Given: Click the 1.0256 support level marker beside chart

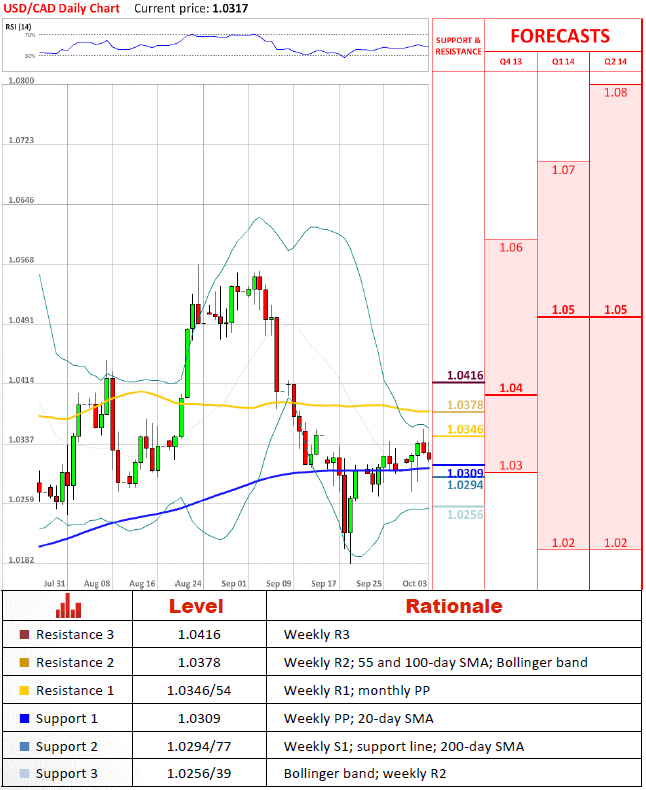Looking at the screenshot, I should pos(465,515).
